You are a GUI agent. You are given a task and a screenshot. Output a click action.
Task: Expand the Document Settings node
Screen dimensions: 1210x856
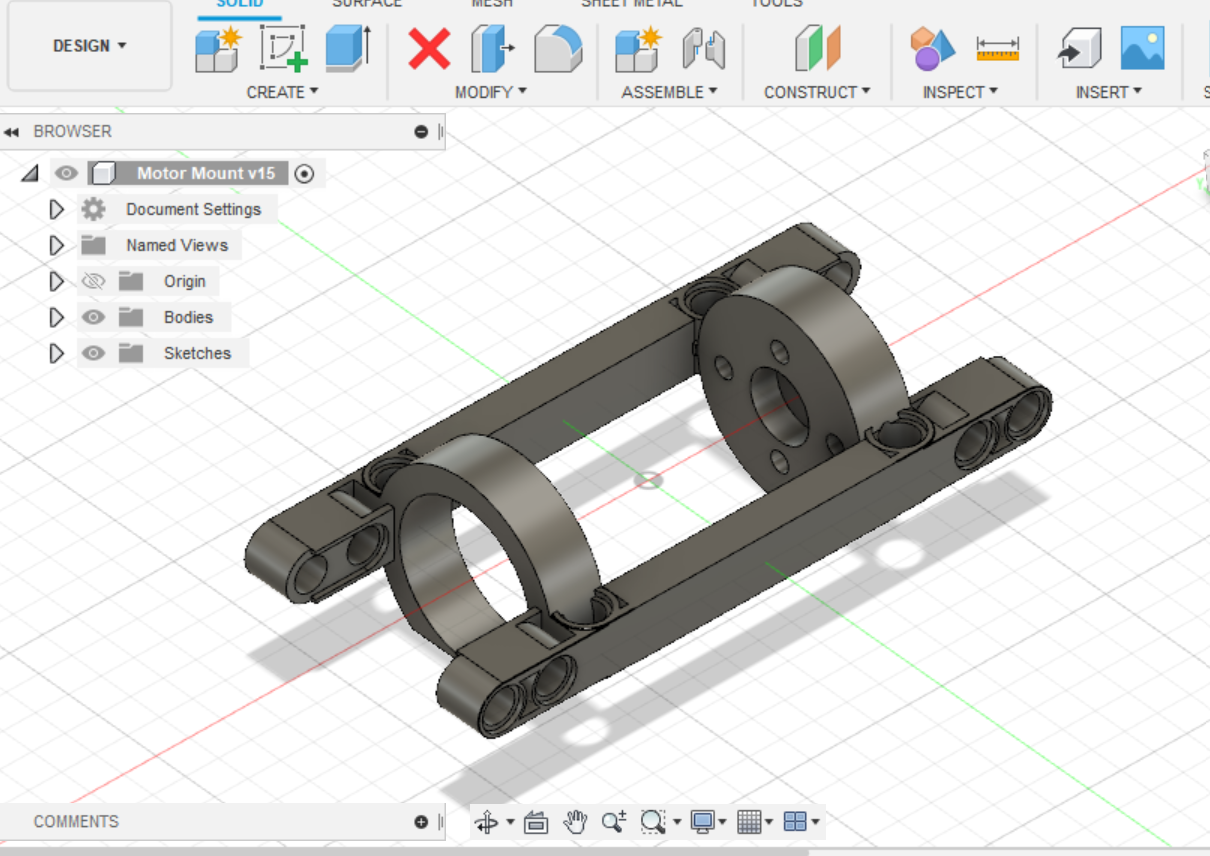coord(57,209)
